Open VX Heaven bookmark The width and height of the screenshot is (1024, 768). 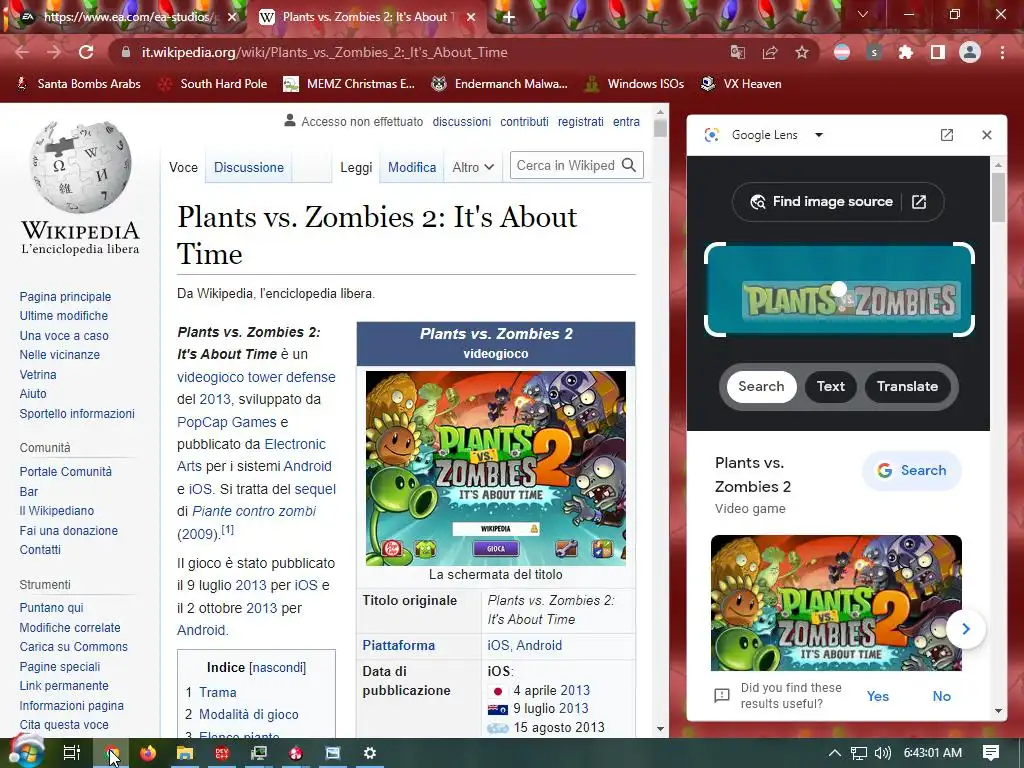pos(741,84)
